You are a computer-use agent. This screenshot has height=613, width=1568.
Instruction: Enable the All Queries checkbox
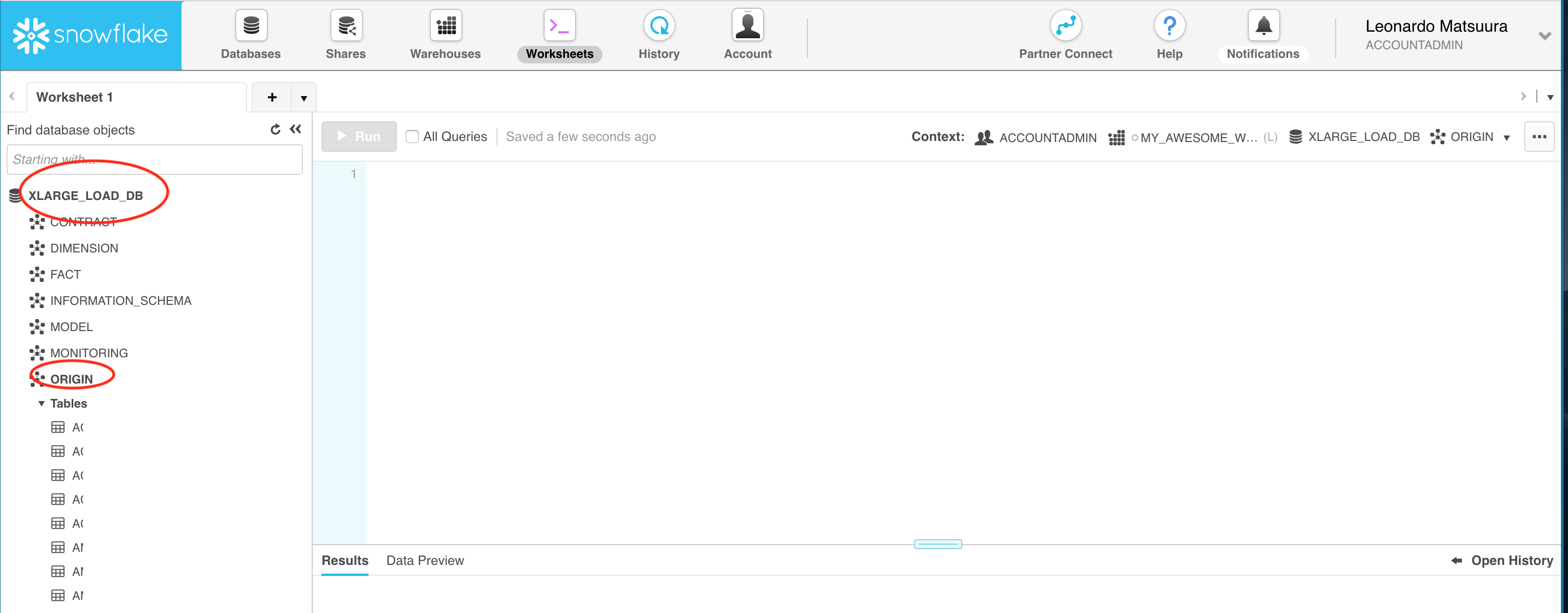412,136
